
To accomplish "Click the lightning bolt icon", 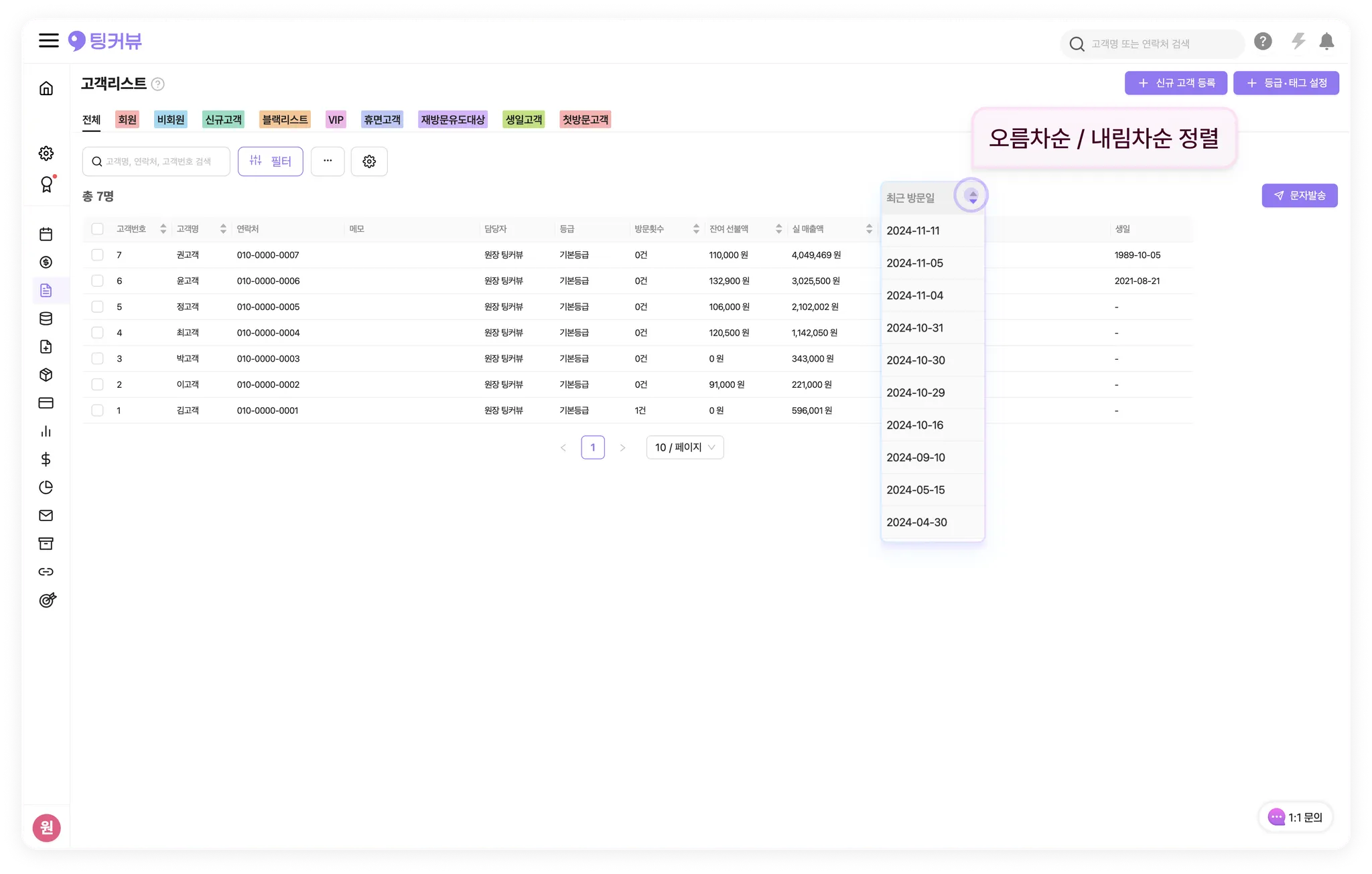I will 1298,42.
